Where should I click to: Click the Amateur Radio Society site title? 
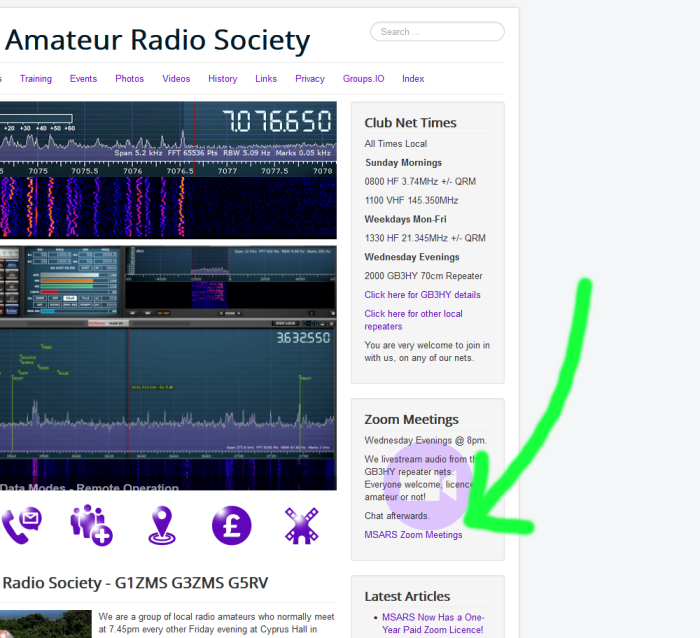tap(157, 41)
